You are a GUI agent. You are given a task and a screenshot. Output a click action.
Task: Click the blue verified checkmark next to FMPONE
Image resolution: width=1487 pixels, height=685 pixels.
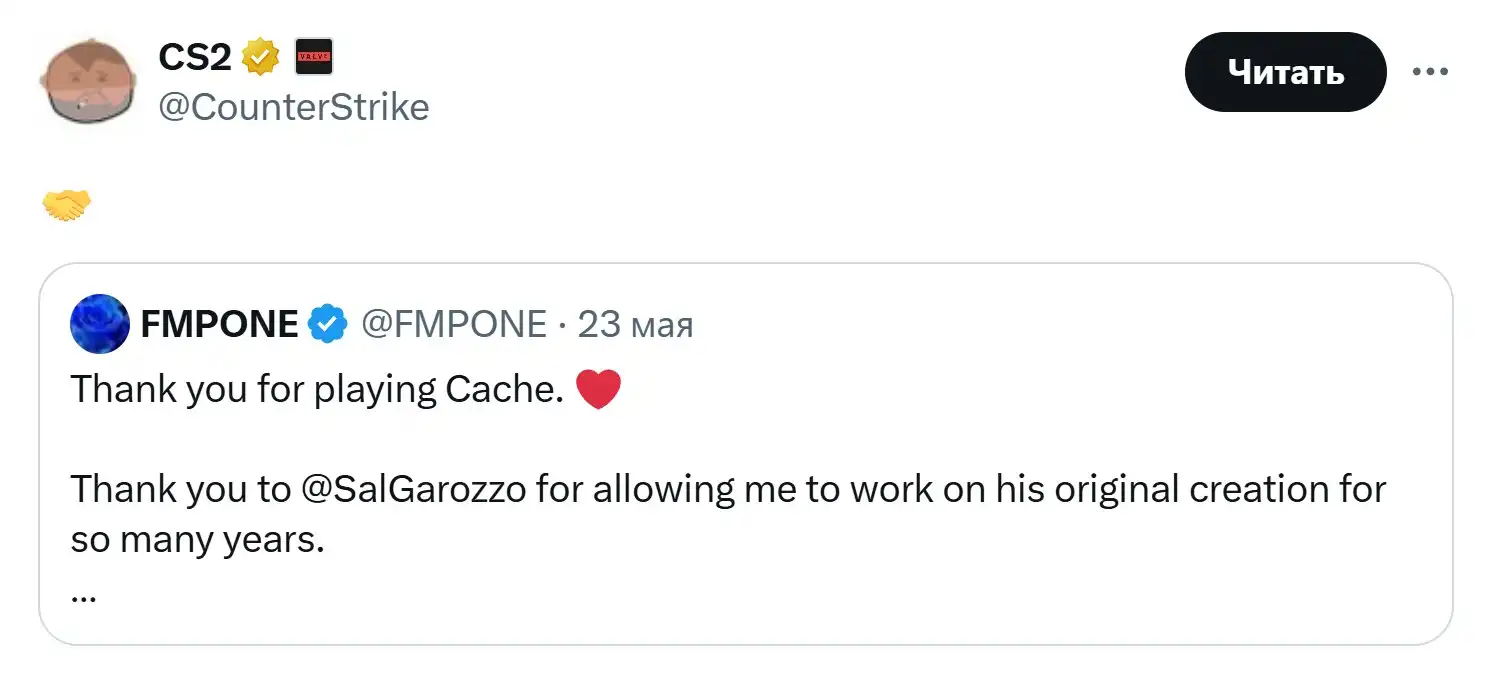tap(326, 322)
